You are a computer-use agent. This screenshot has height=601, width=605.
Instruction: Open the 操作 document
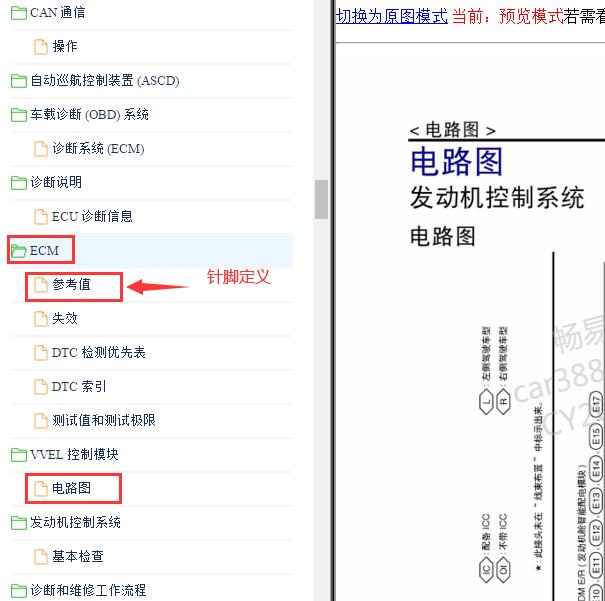coord(65,47)
